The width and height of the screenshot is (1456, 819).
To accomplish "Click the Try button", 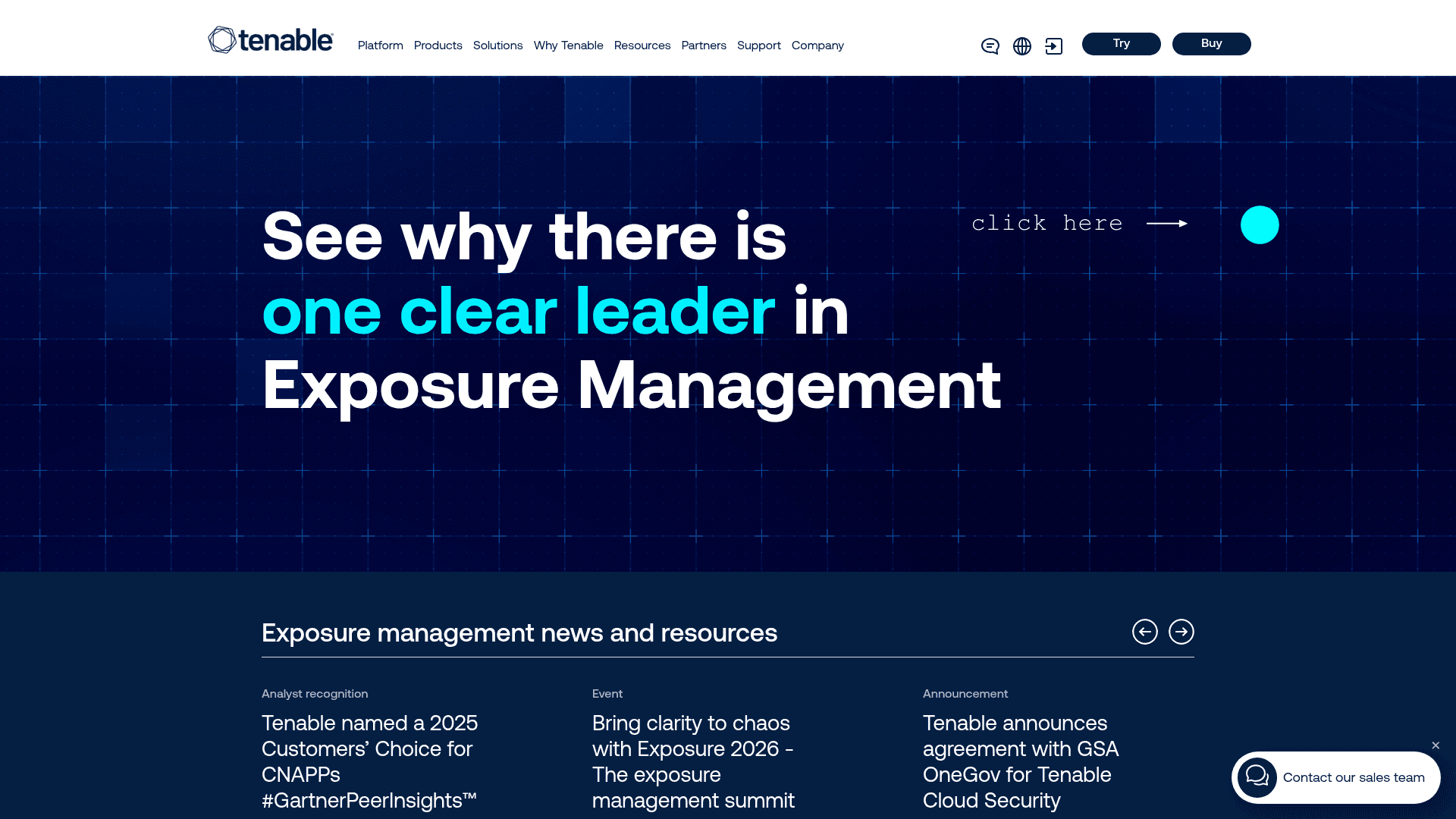I will 1121,43.
